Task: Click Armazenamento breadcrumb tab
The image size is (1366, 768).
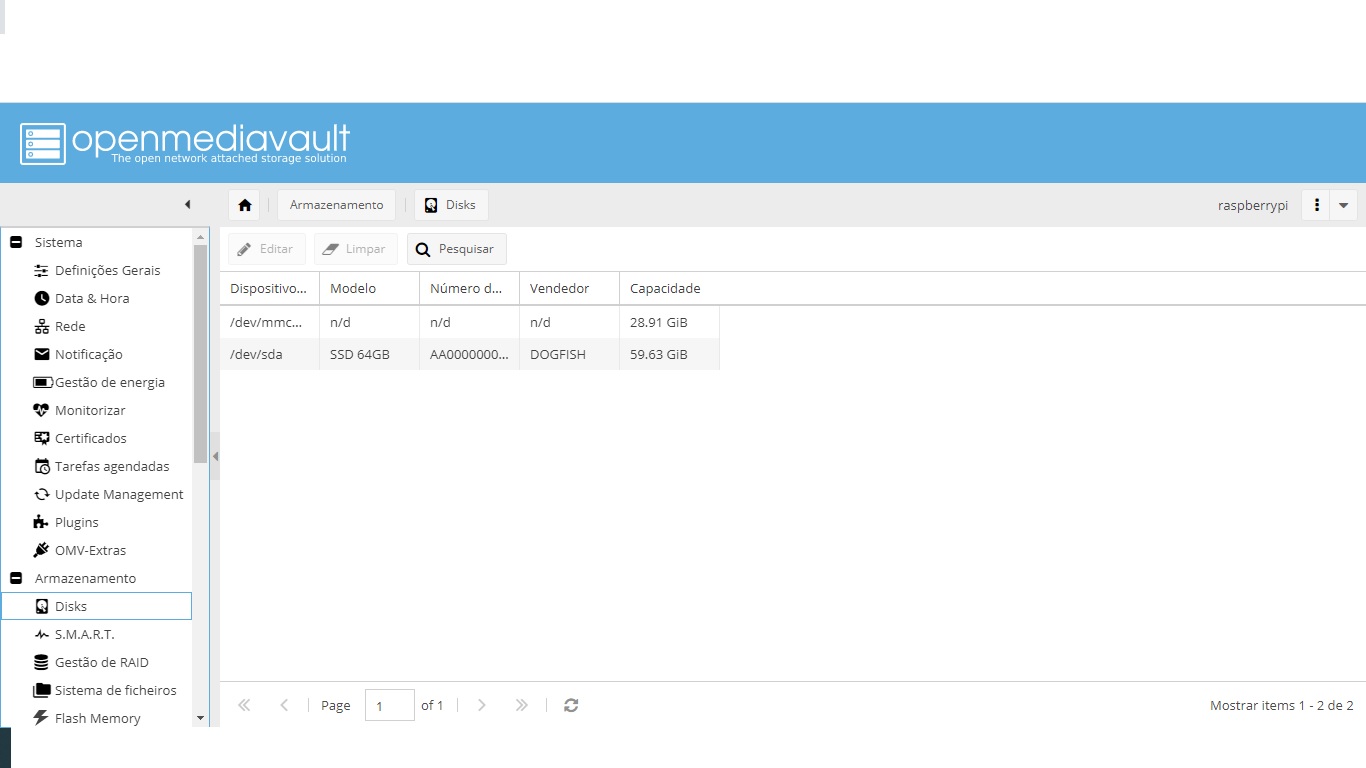Action: coord(336,205)
